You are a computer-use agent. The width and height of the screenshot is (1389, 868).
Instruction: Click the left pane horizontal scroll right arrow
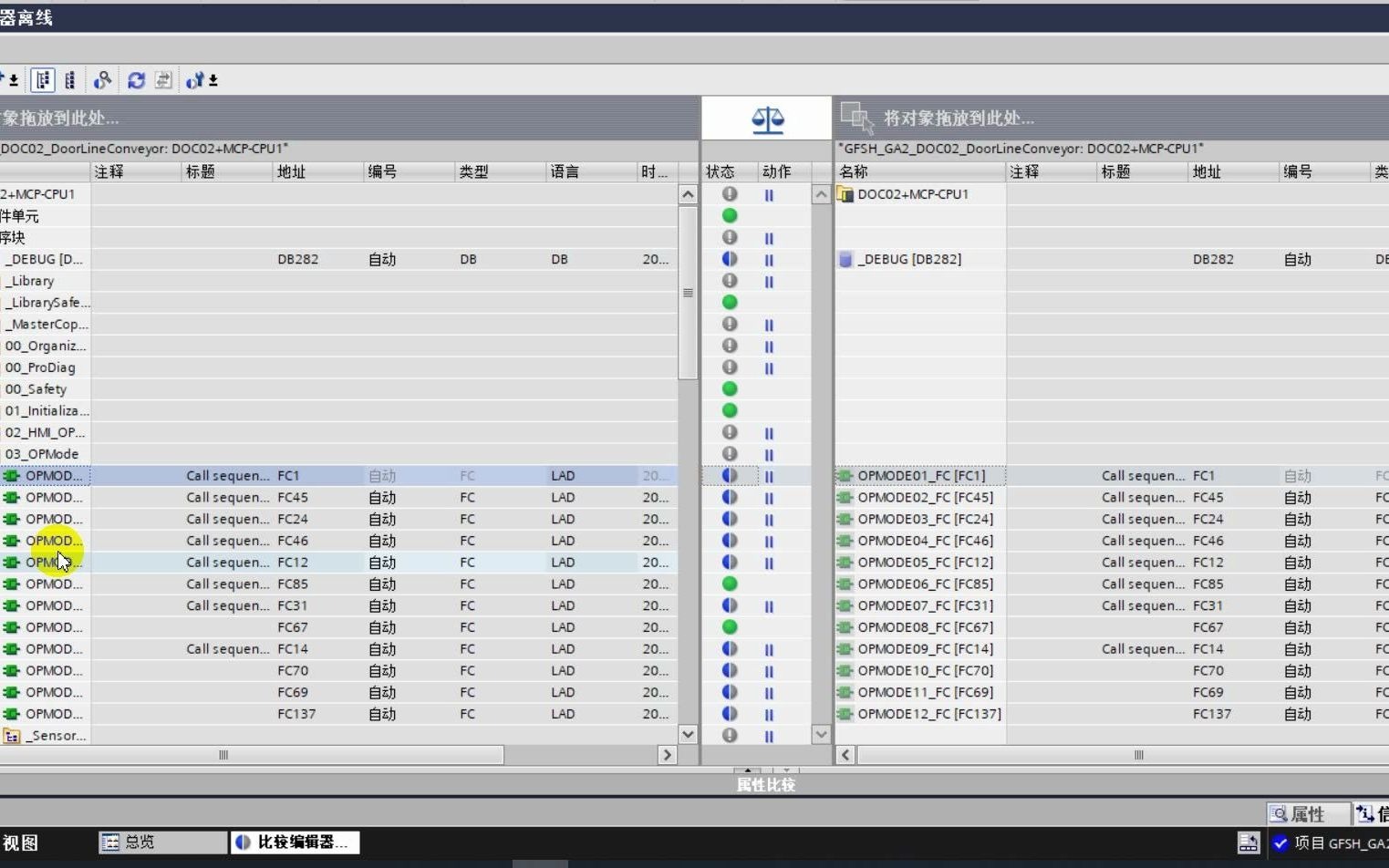(x=667, y=755)
